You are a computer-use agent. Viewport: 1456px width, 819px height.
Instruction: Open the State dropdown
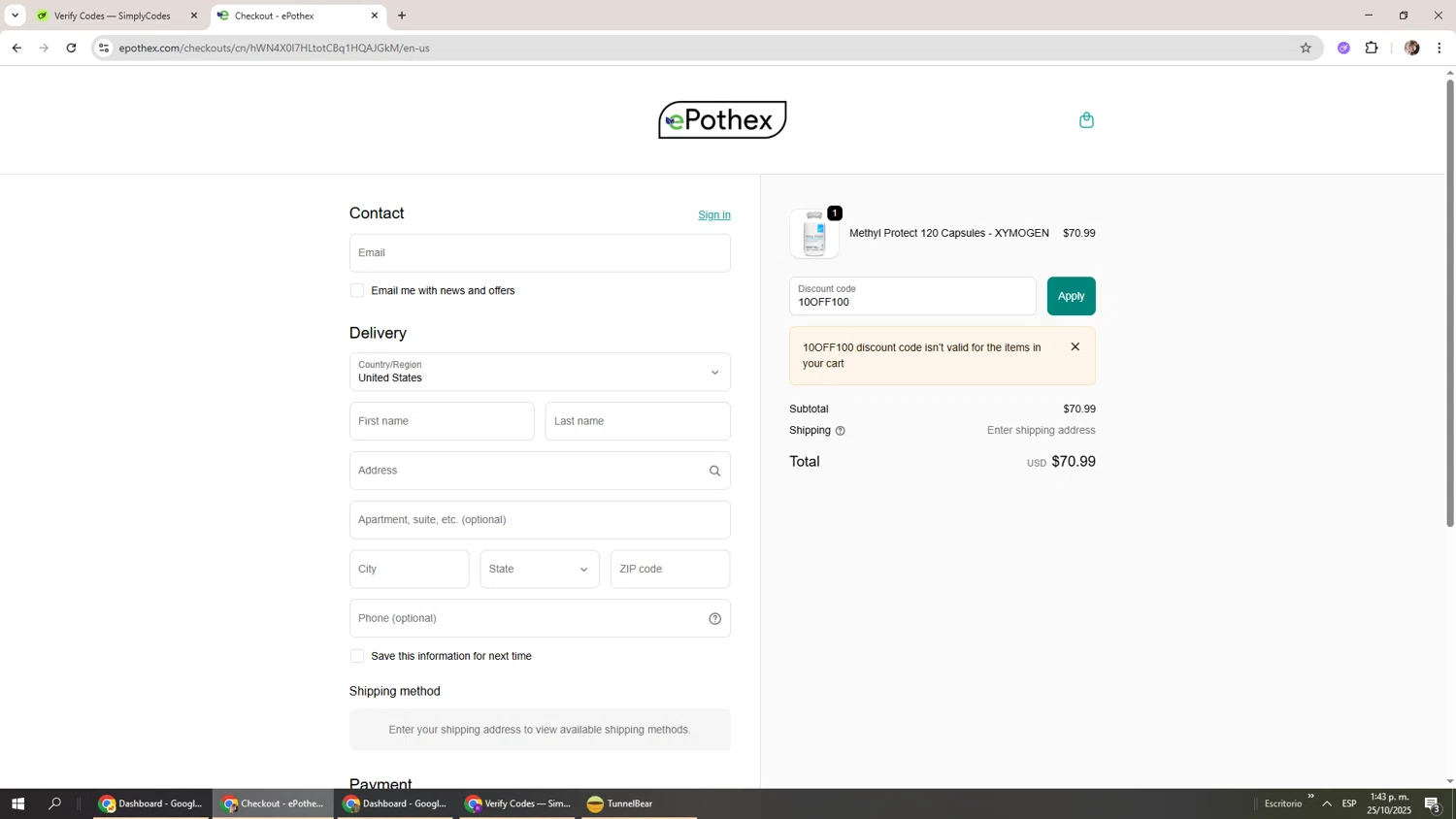coord(540,570)
